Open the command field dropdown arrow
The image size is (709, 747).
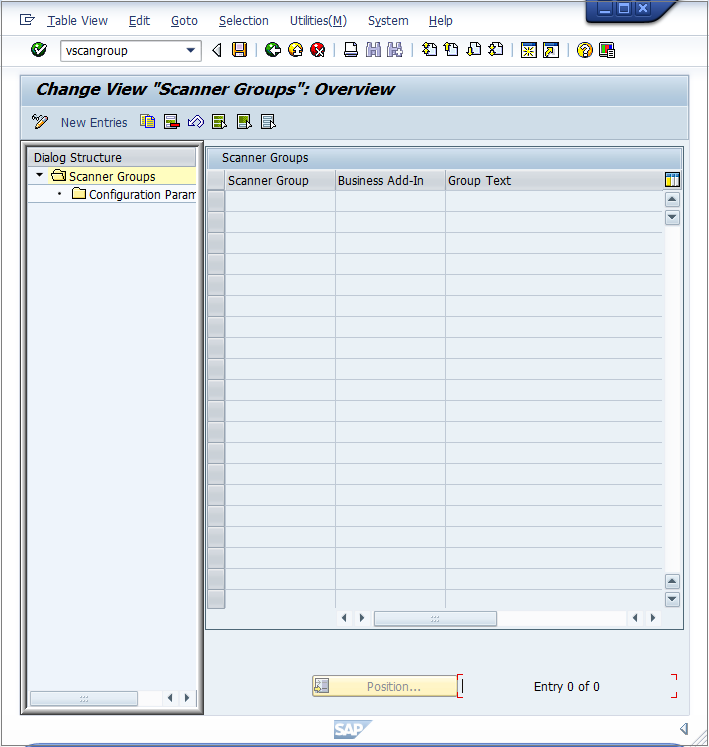(x=191, y=50)
